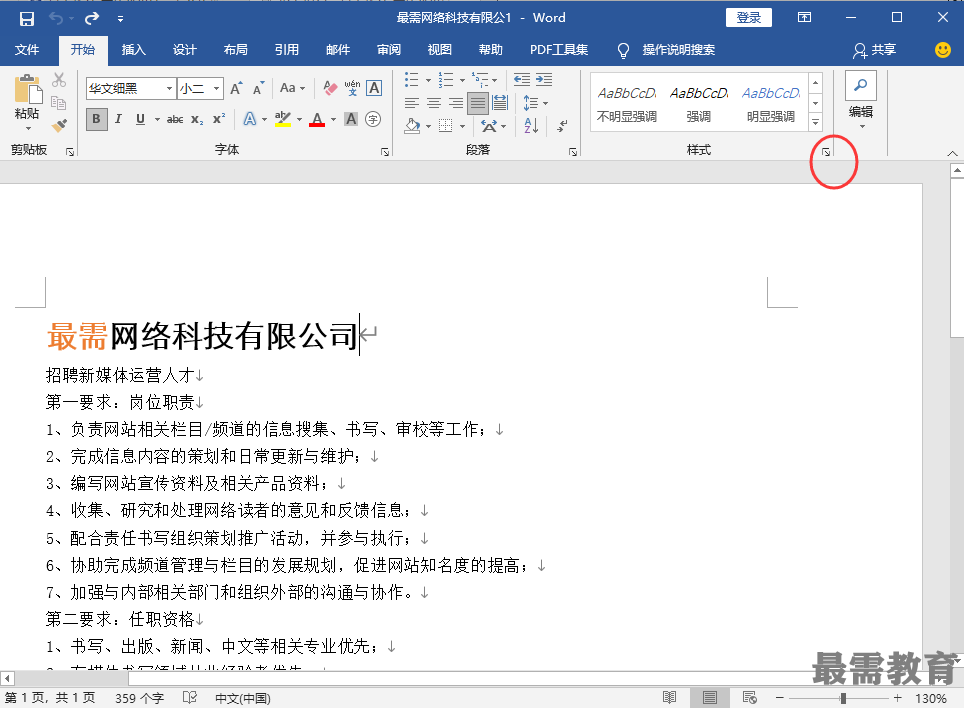Click the spelling check icon in status bar

tap(190, 698)
